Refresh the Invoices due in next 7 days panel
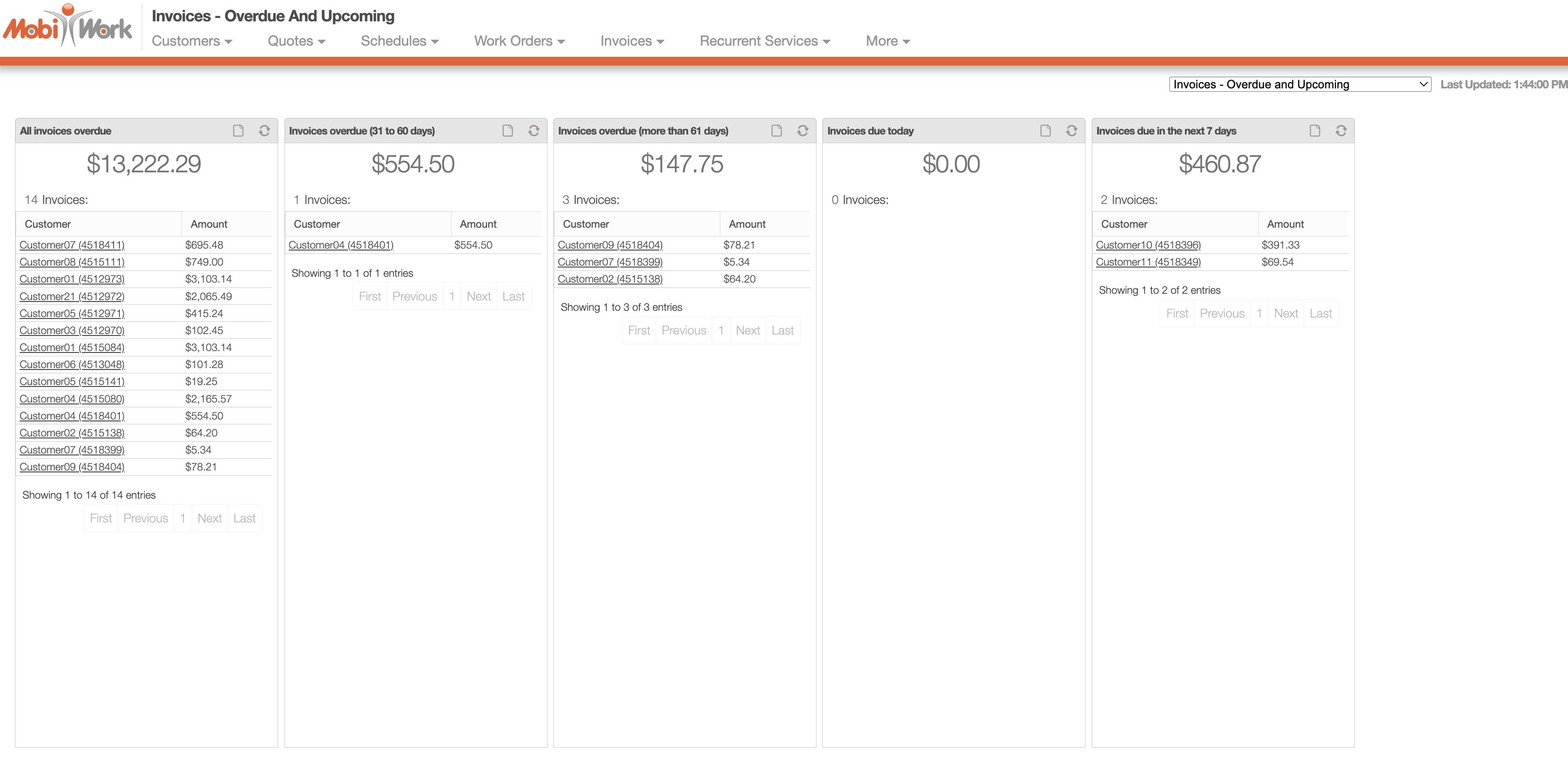The width and height of the screenshot is (1568, 772). (1340, 131)
